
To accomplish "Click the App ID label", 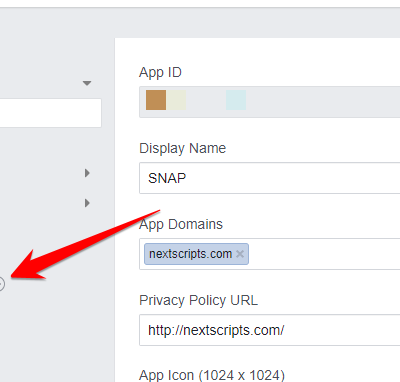I will pos(160,72).
